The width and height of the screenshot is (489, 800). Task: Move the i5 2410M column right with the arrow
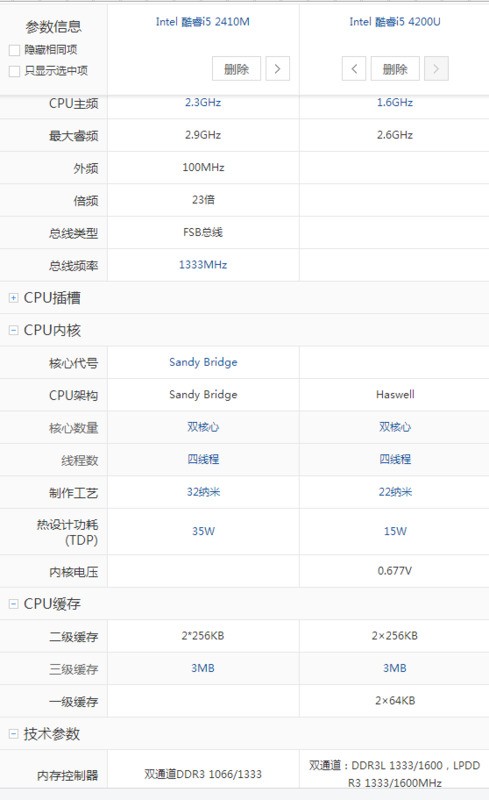[277, 69]
